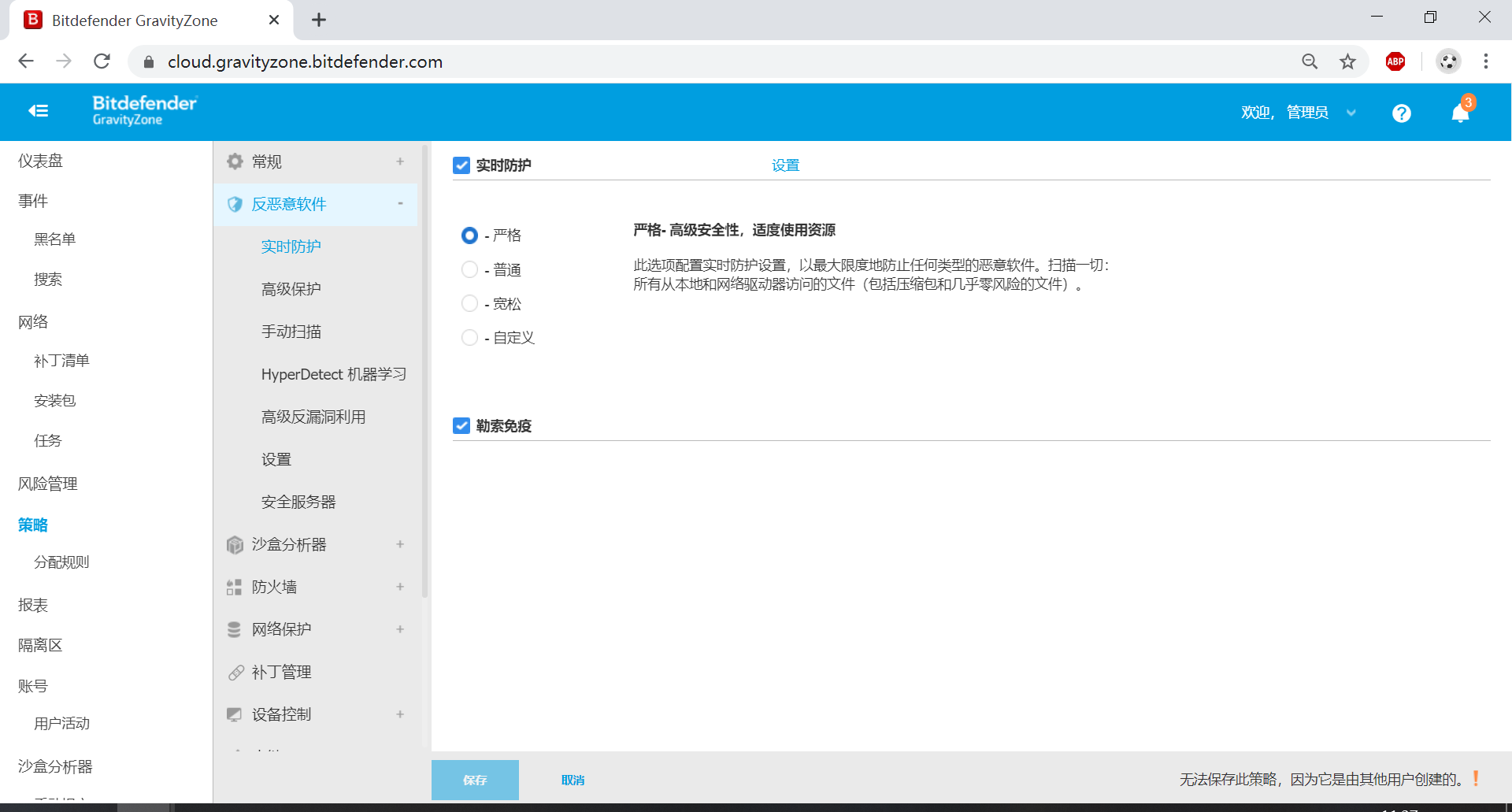Click the browser zoom magnifier icon

tap(1310, 61)
